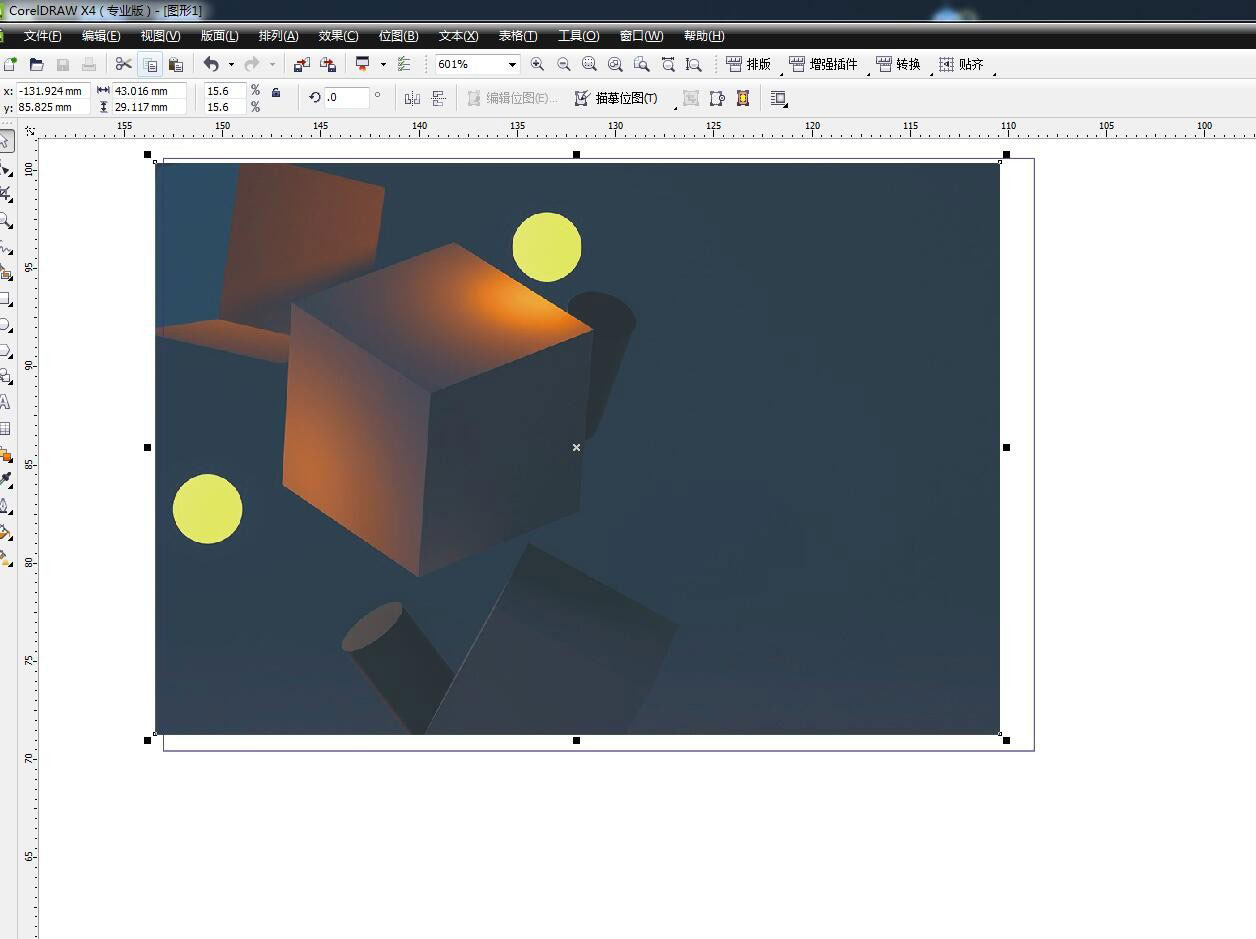Screen dimensions: 1256x939
Task: Click the rotation angle input field
Action: (346, 98)
